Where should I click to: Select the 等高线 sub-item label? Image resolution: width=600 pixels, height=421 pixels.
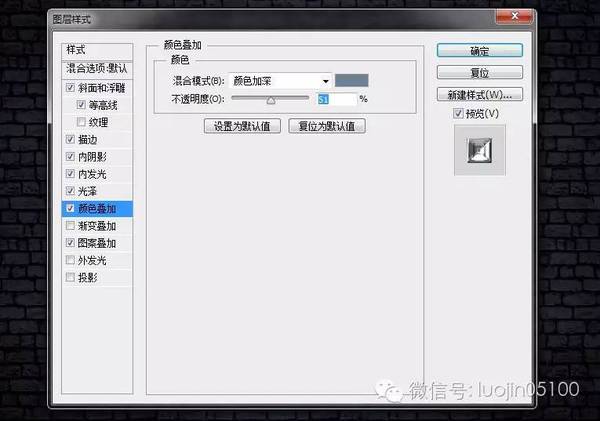point(103,105)
